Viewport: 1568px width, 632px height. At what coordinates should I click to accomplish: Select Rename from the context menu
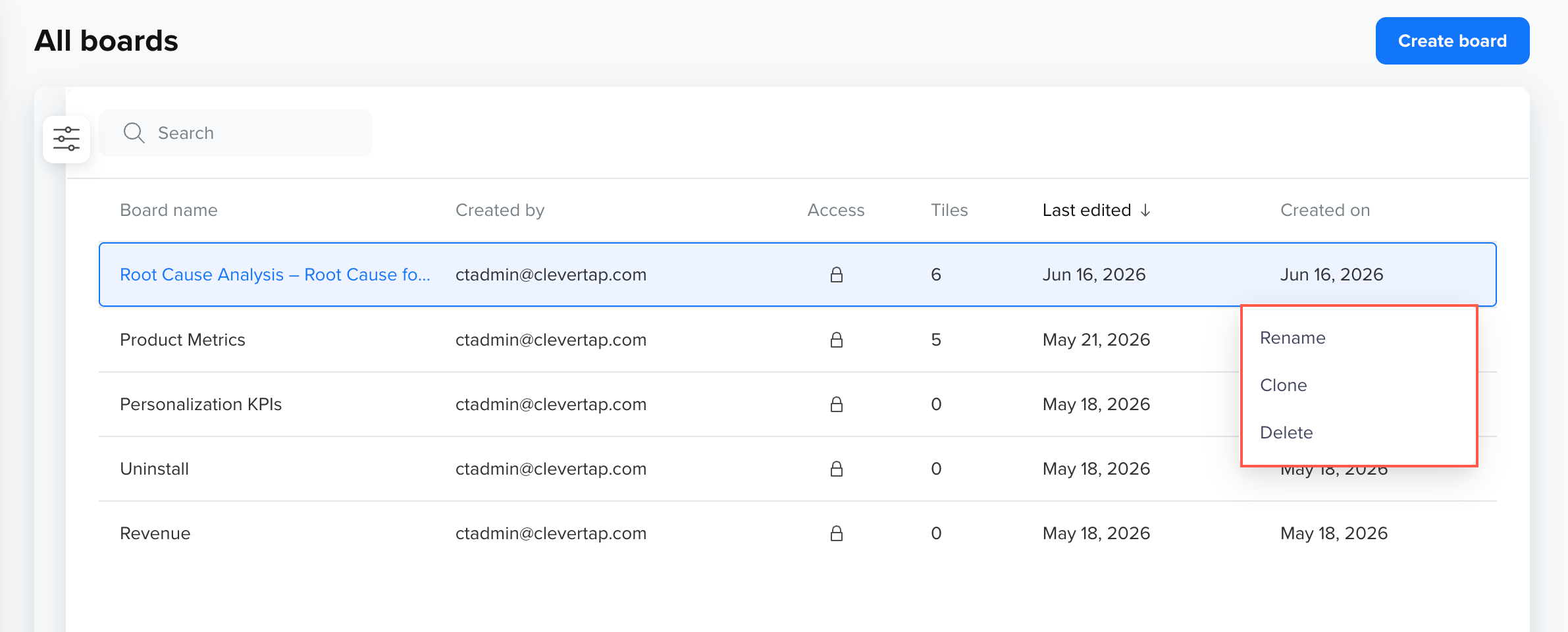pyautogui.click(x=1292, y=338)
